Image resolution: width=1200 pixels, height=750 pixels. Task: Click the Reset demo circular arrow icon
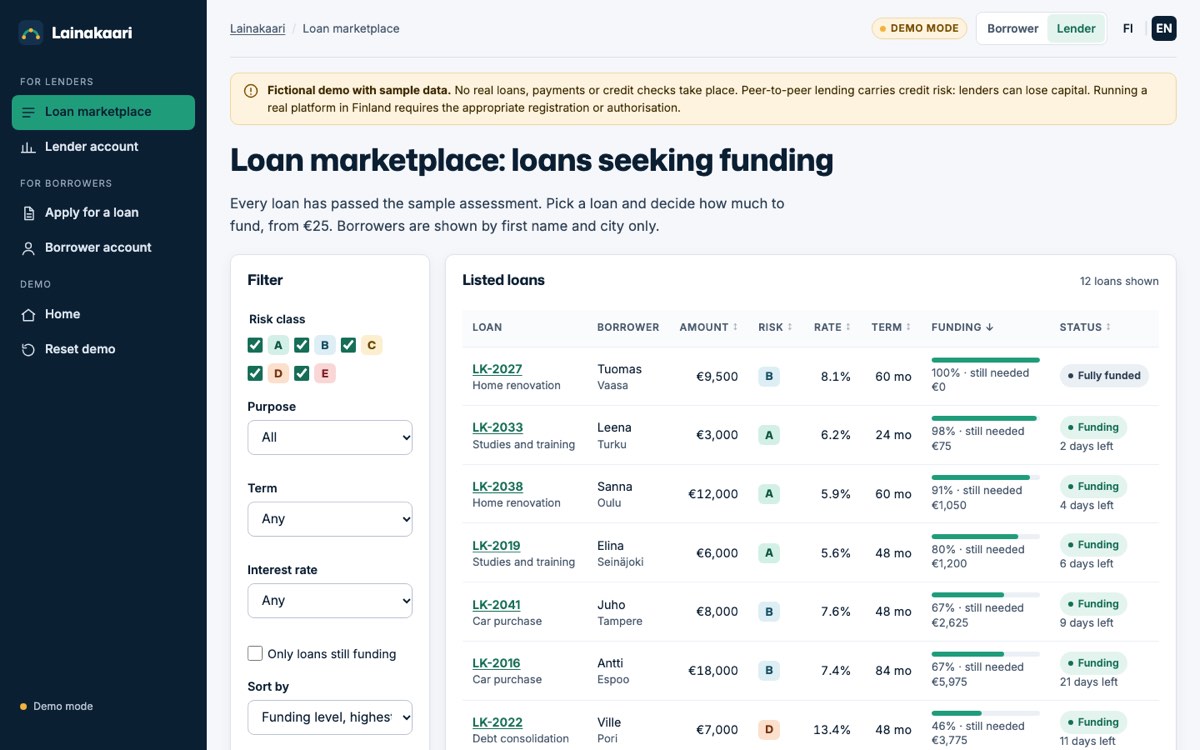pos(28,349)
